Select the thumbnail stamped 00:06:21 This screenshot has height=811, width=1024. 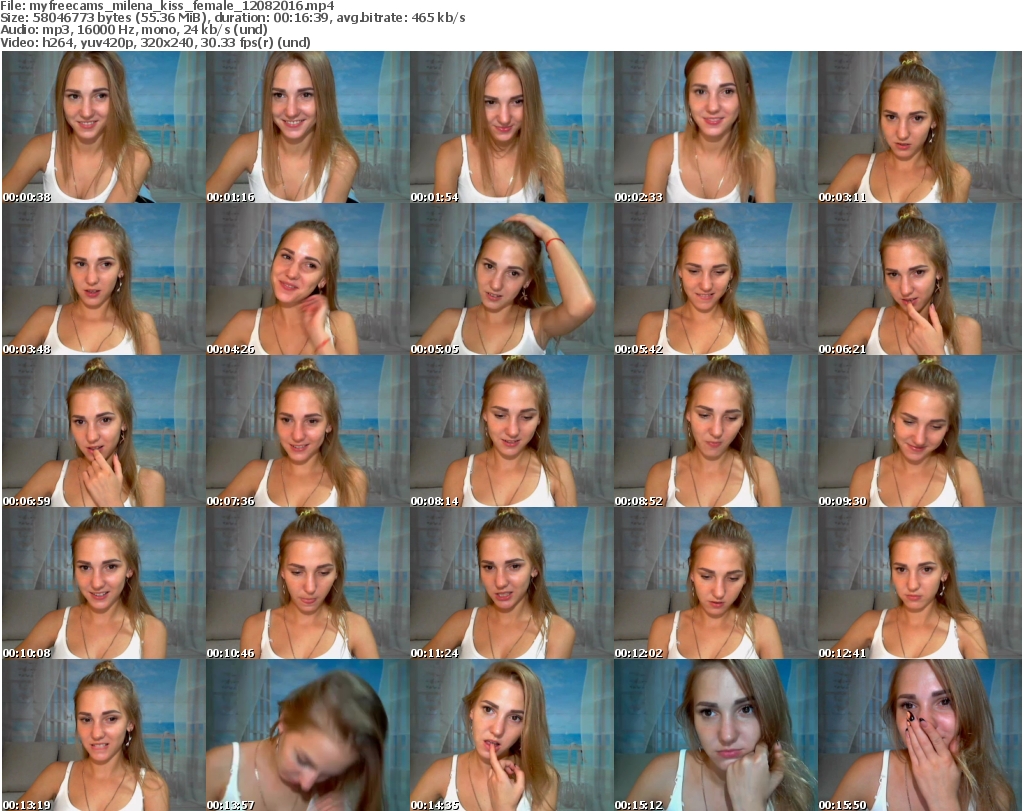click(920, 279)
